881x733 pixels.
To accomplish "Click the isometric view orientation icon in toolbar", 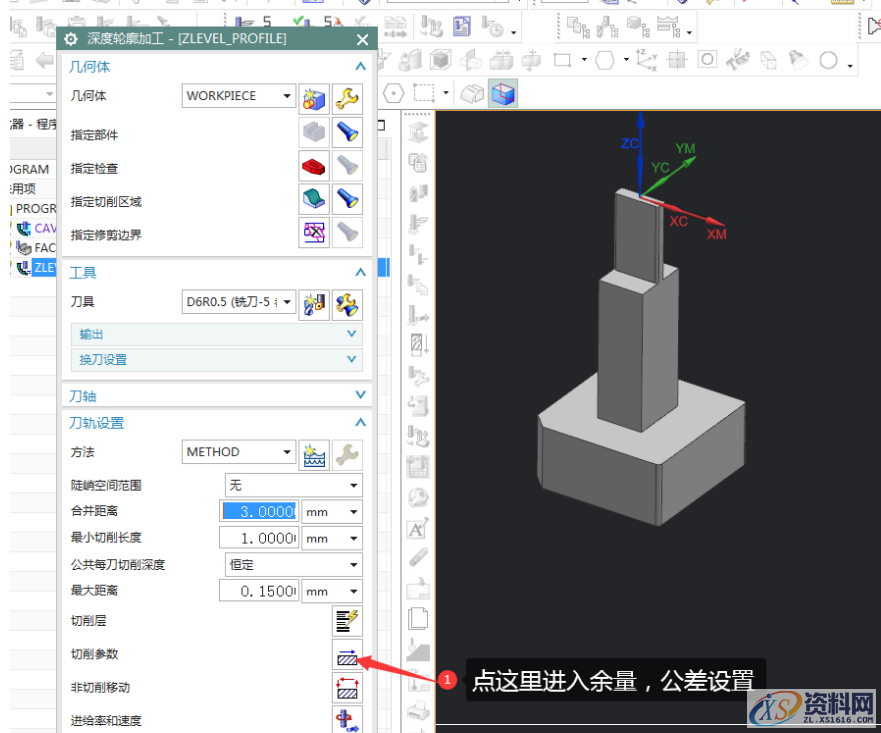I will pyautogui.click(x=503, y=93).
